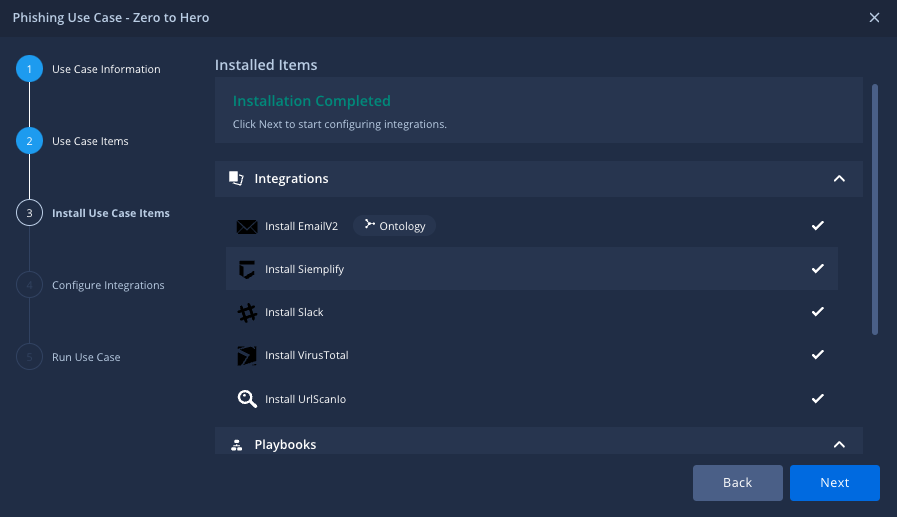Screen dimensions: 897x517
Task: Select the Install Siemplify row
Action: 530,270
